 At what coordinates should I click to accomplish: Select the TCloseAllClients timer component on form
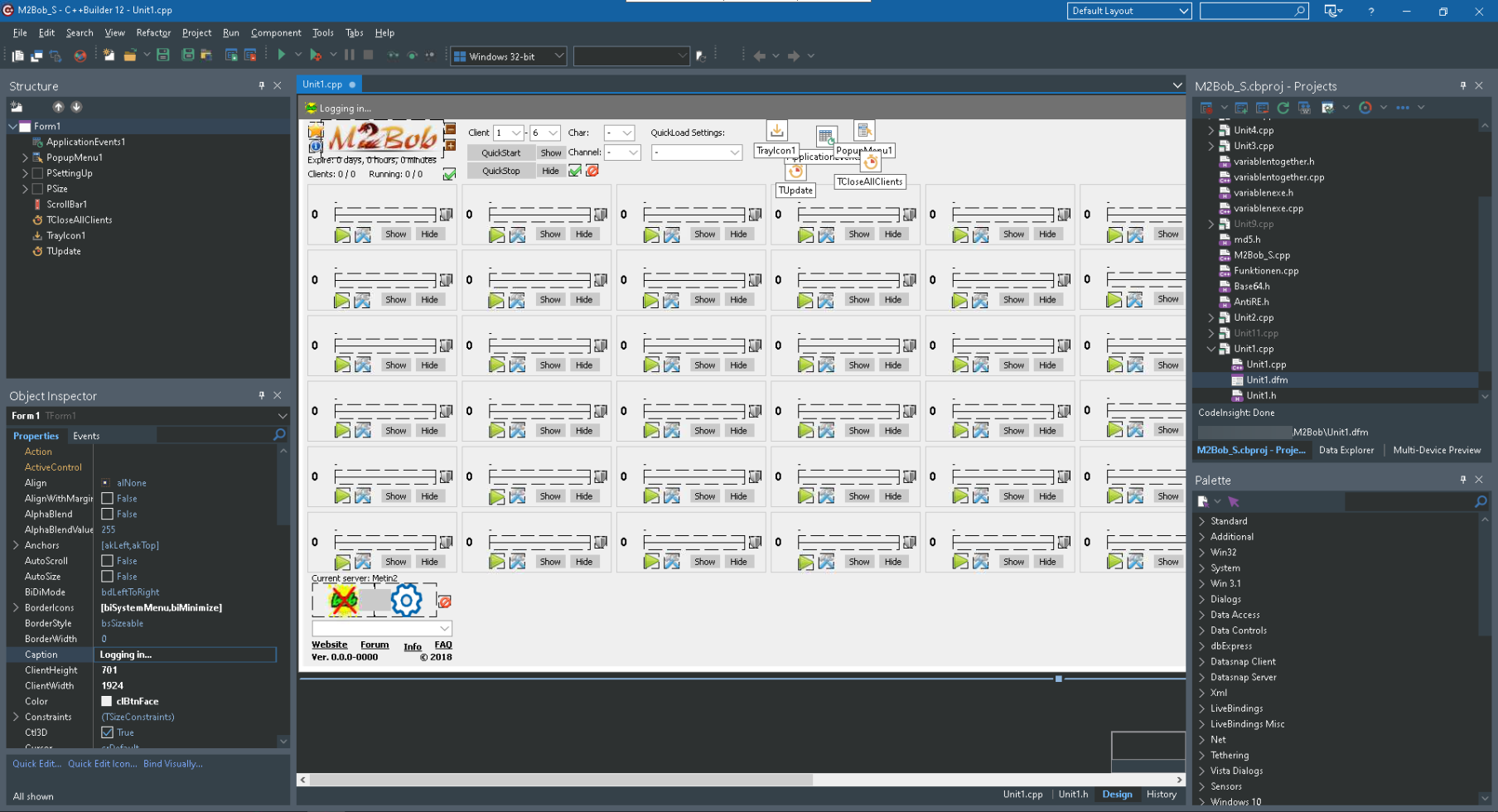(870, 162)
